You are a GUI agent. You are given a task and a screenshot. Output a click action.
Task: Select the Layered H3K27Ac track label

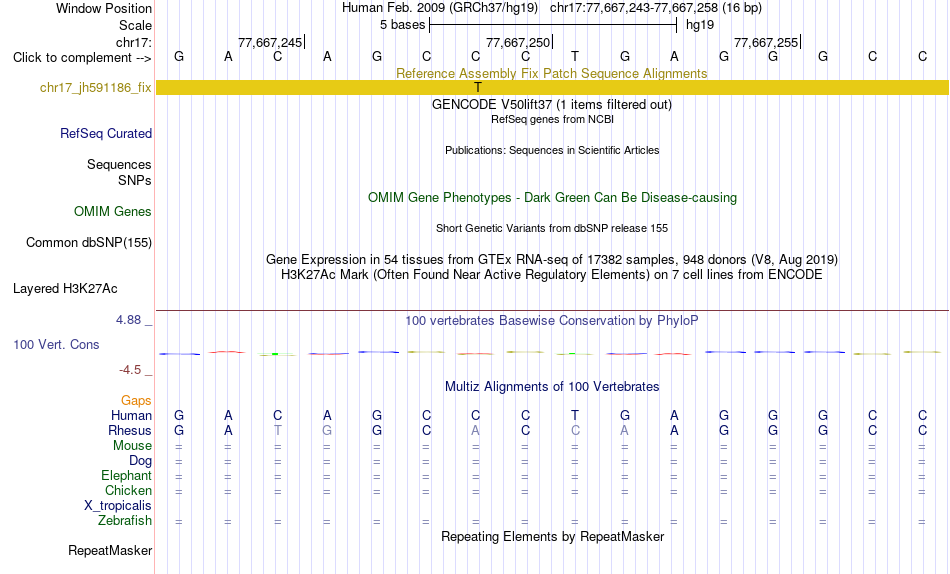[65, 289]
